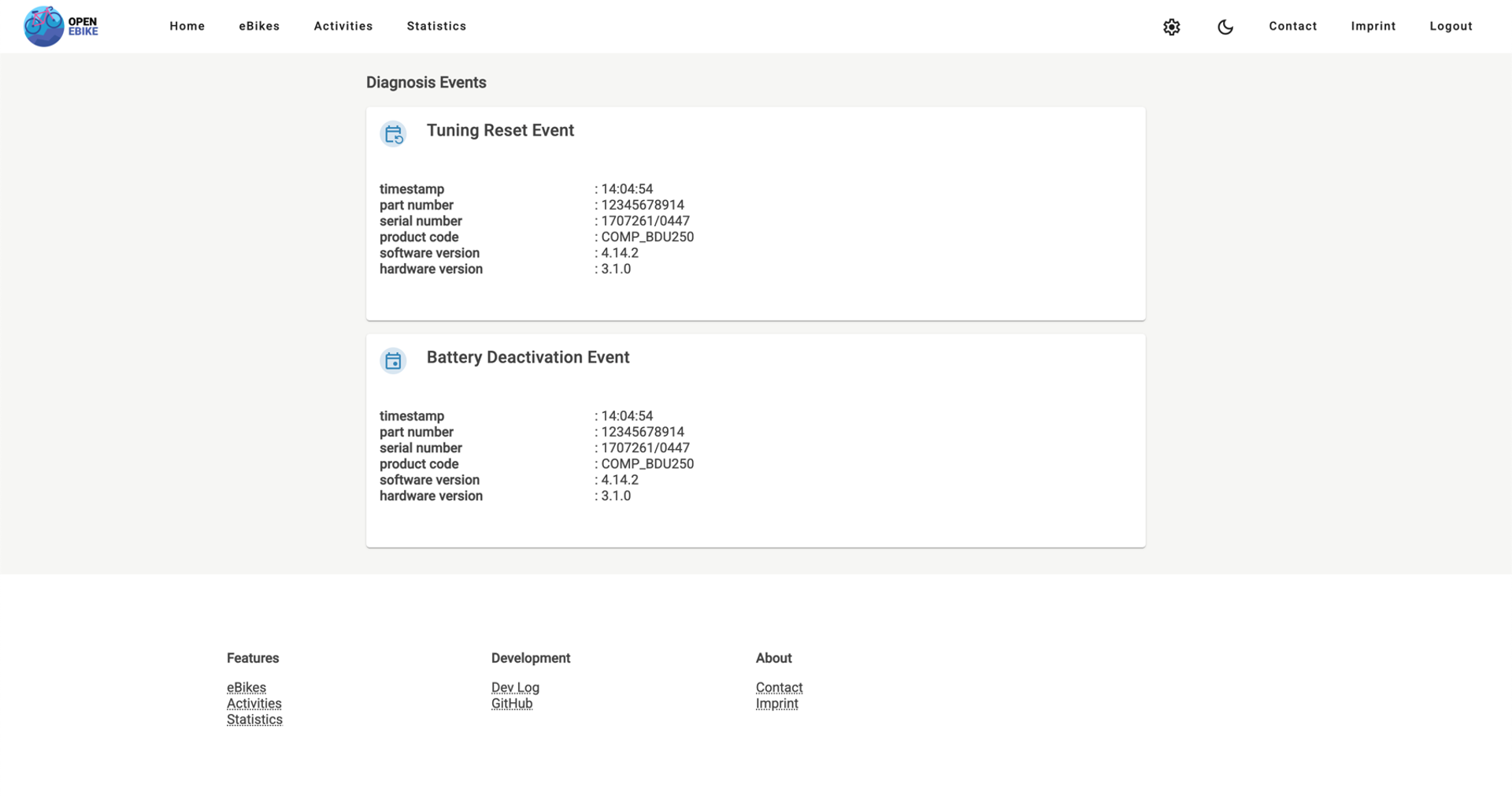Open Contact in the About footer section

[x=779, y=687]
